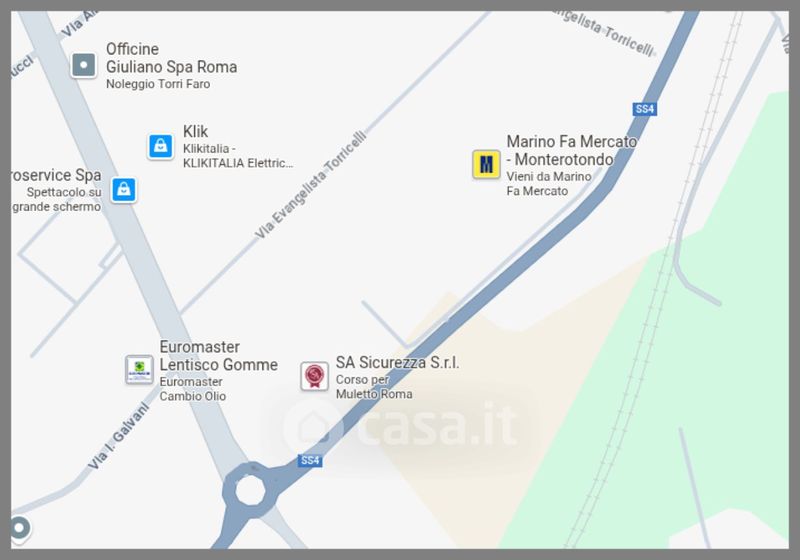Click the circular location pin at bottom-left corner
The width and height of the screenshot is (800, 560).
click(19, 528)
